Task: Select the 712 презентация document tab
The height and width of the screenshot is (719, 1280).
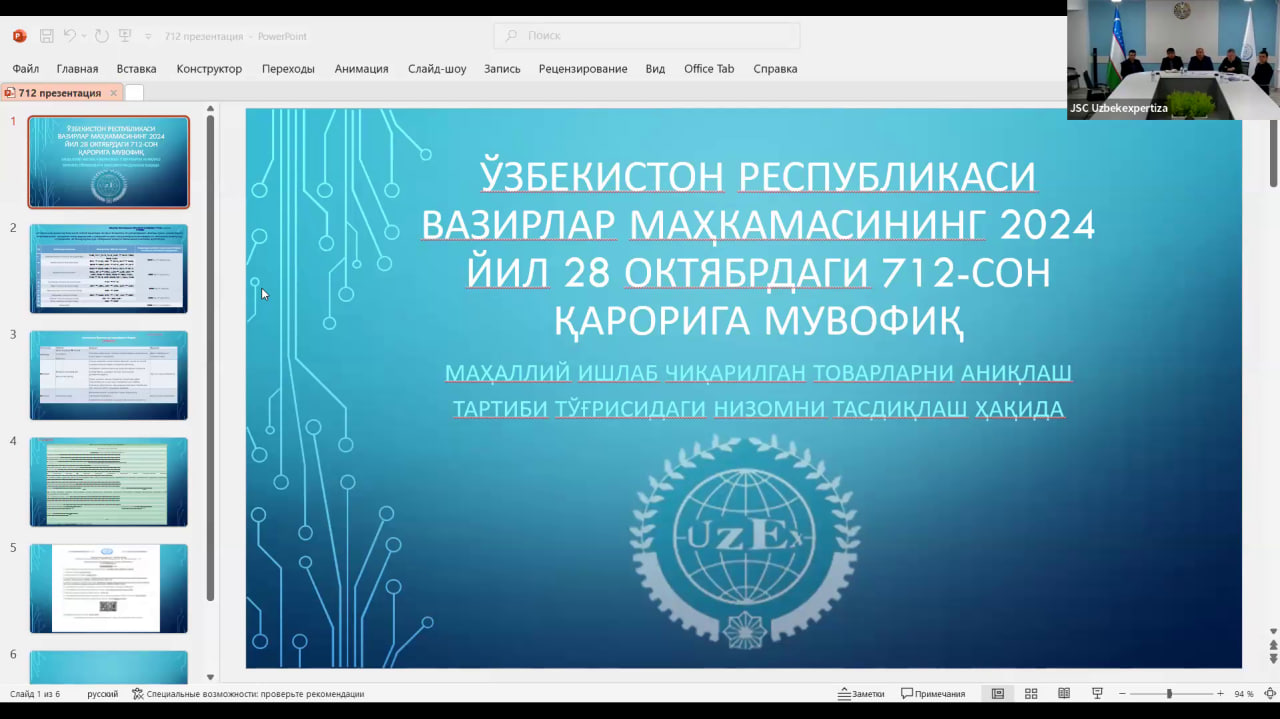Action: tap(61, 93)
